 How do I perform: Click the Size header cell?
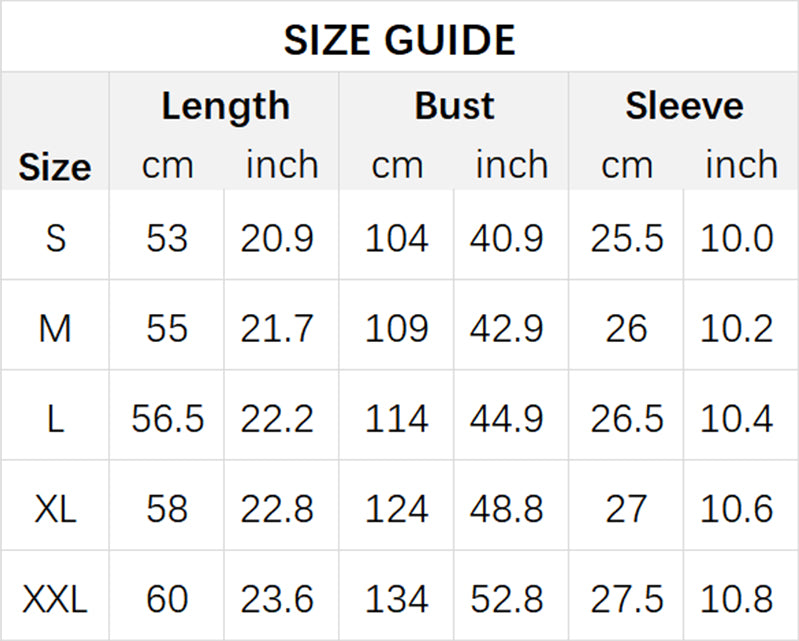(x=55, y=167)
